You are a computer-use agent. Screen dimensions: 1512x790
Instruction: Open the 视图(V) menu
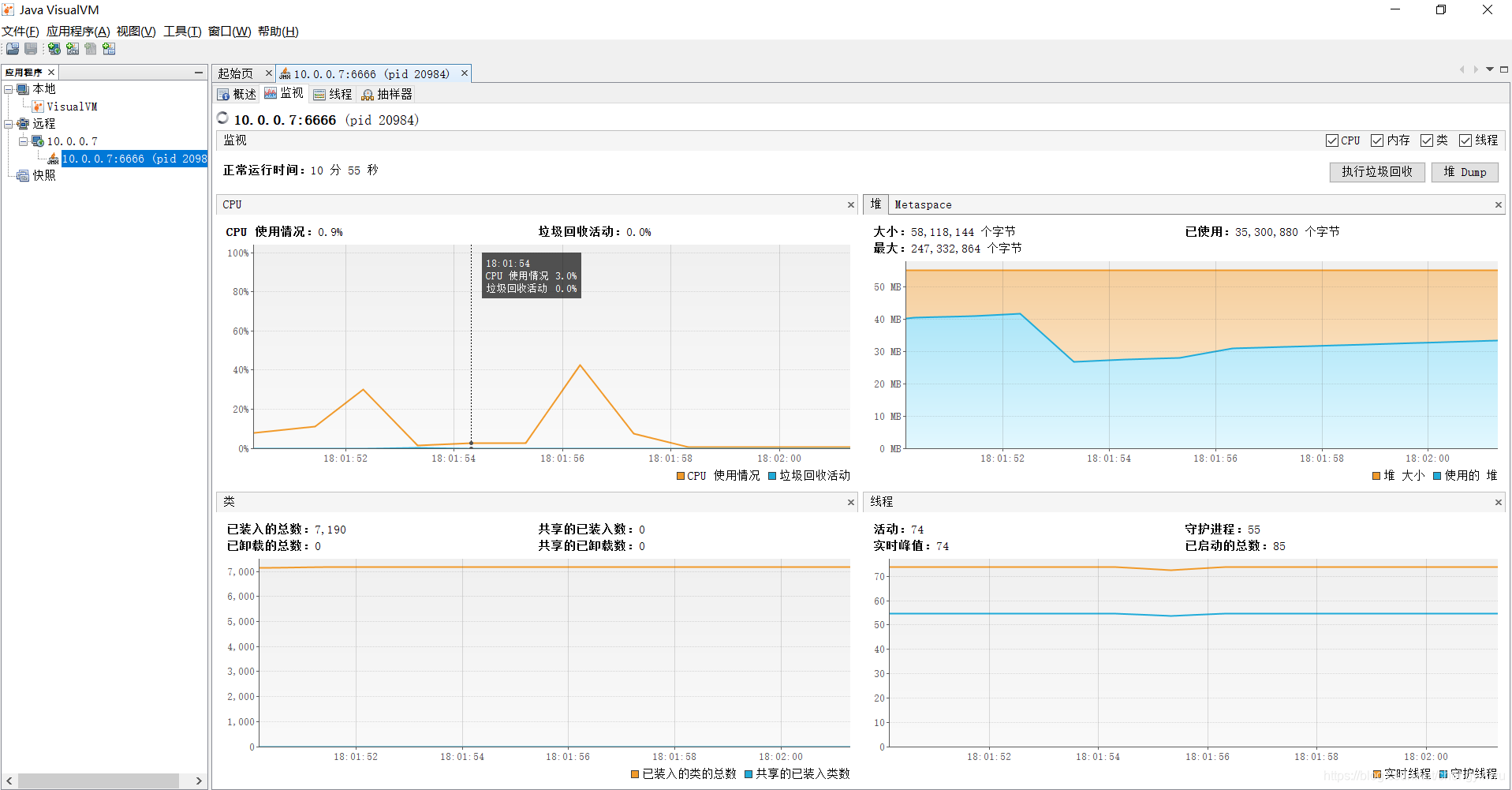(x=136, y=32)
